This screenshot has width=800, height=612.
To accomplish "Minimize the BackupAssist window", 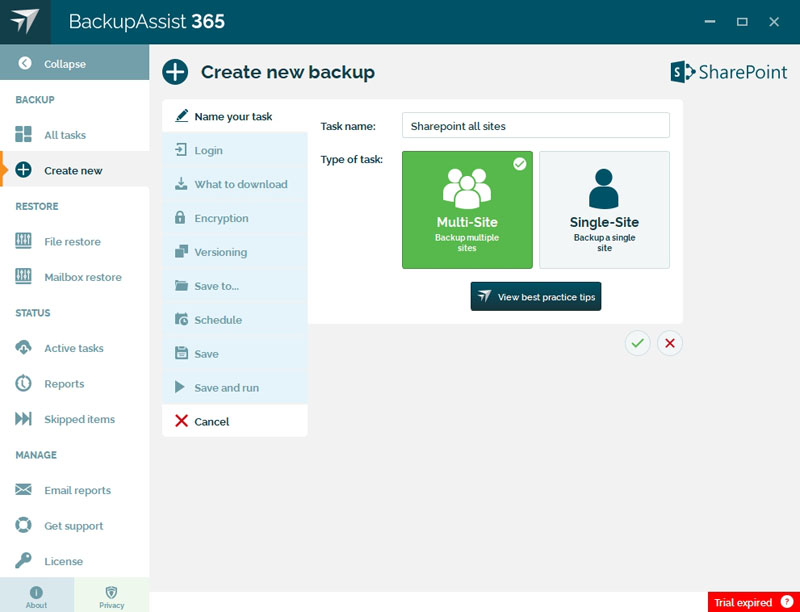I will (710, 21).
